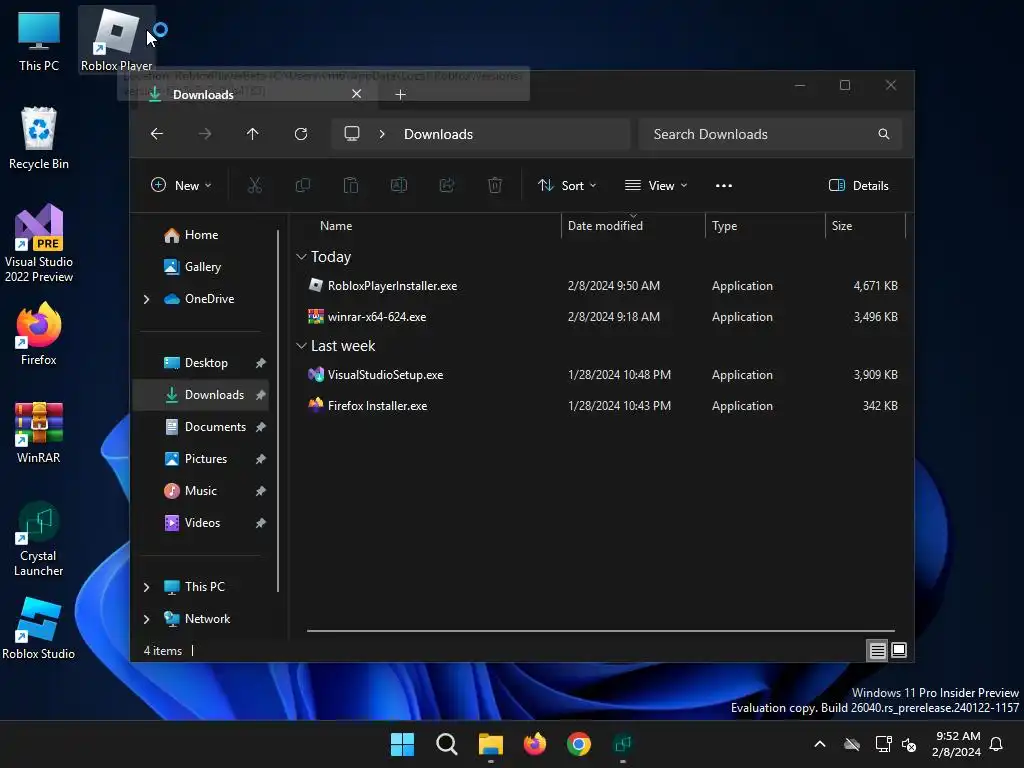Select Visual Studio 2022 Preview desktop shortcut
1024x768 pixels.
(x=39, y=243)
